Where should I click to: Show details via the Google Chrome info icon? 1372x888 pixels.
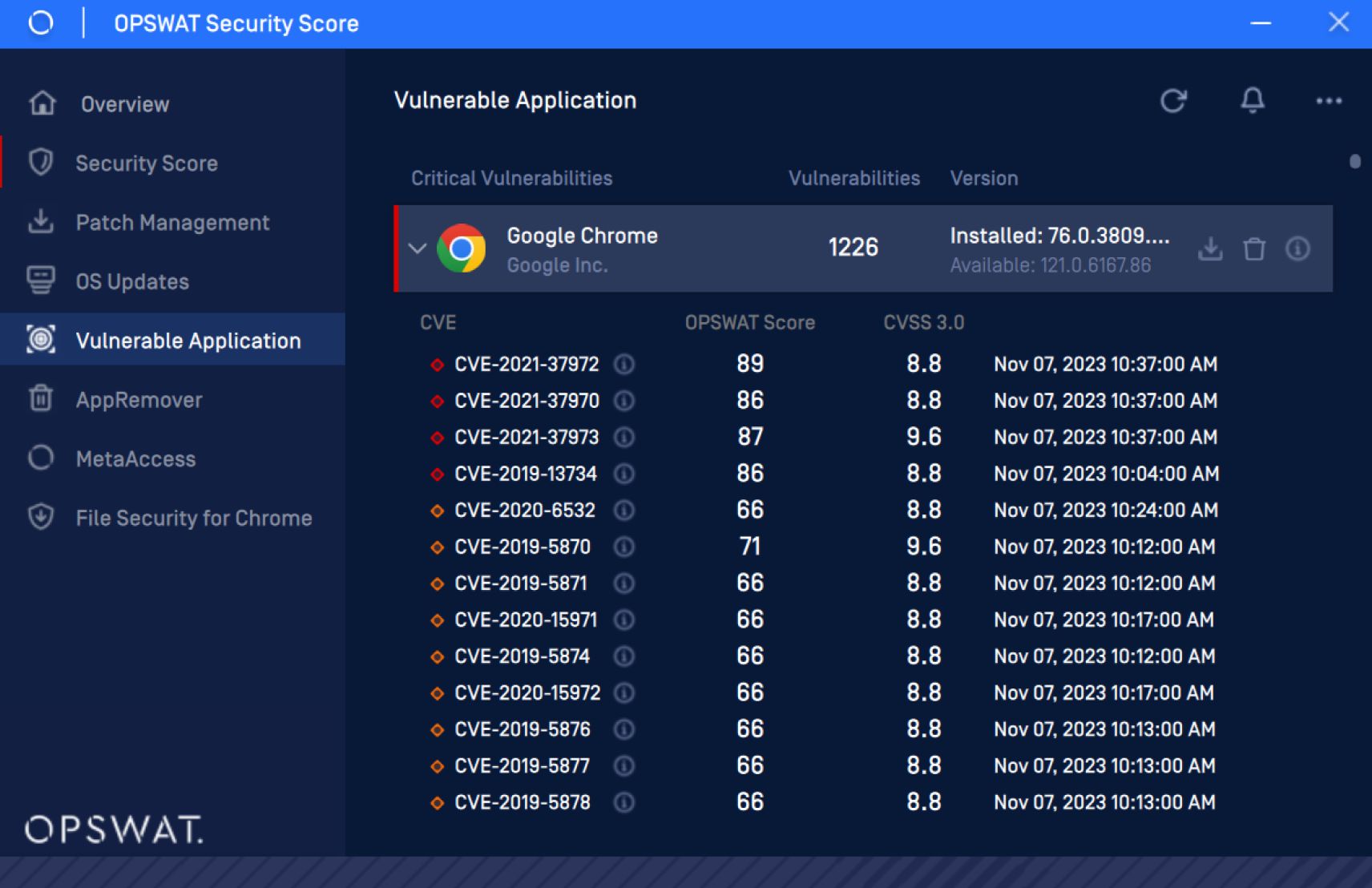[1298, 249]
